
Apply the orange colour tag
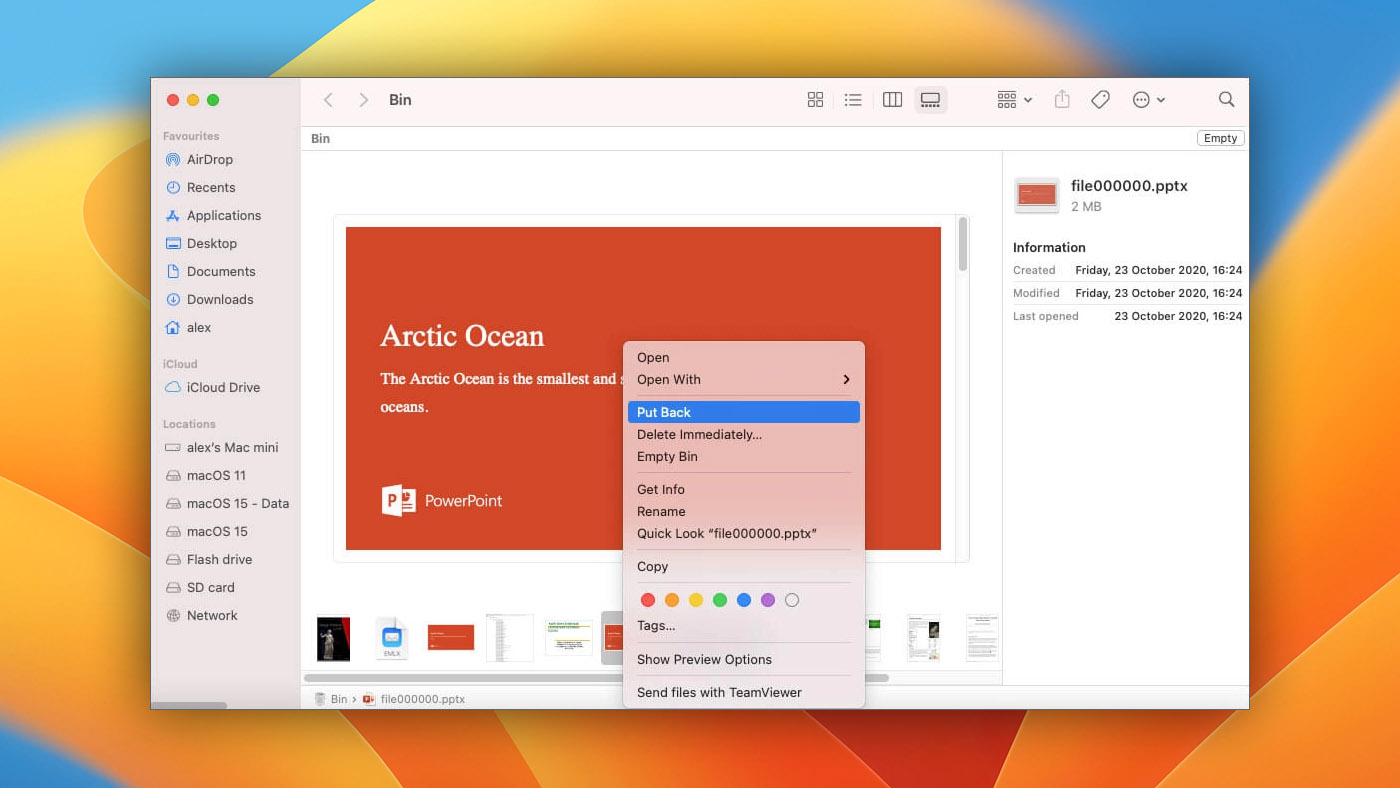coord(672,600)
